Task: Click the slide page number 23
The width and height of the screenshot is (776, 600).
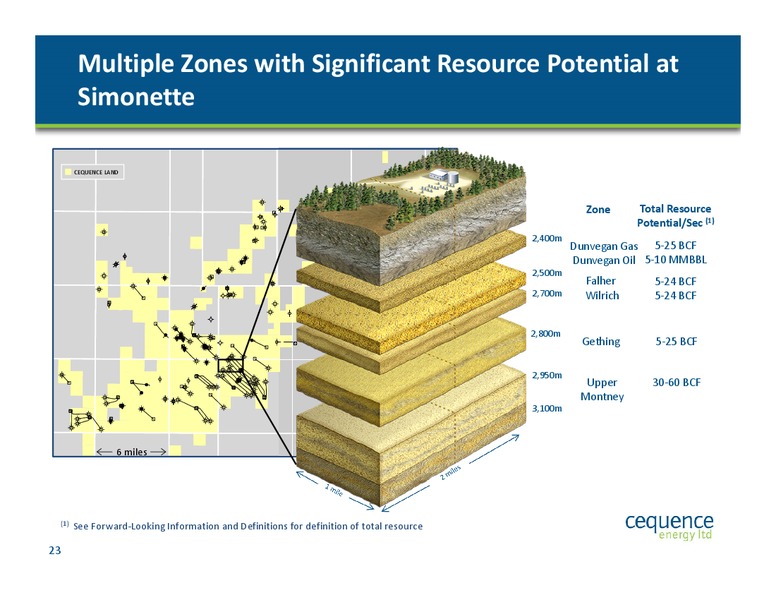Action: coord(55,550)
